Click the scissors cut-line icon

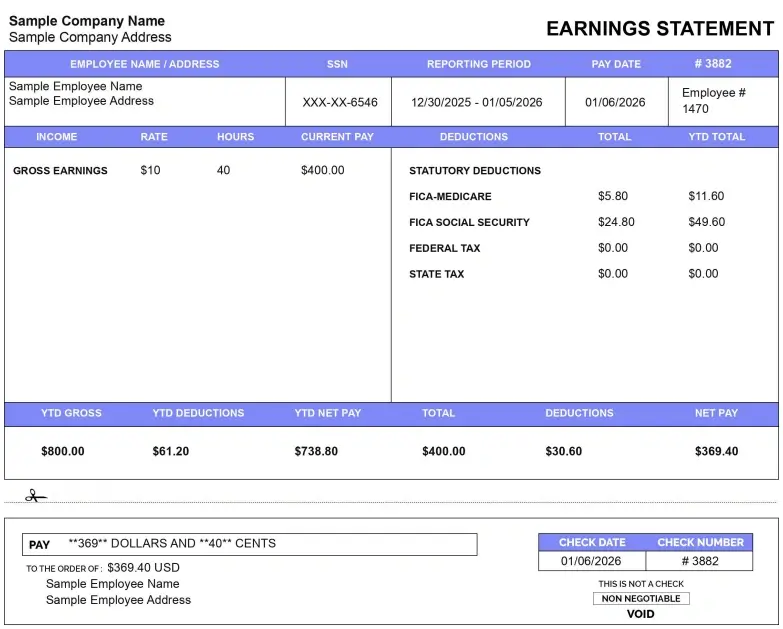pyautogui.click(x=36, y=495)
